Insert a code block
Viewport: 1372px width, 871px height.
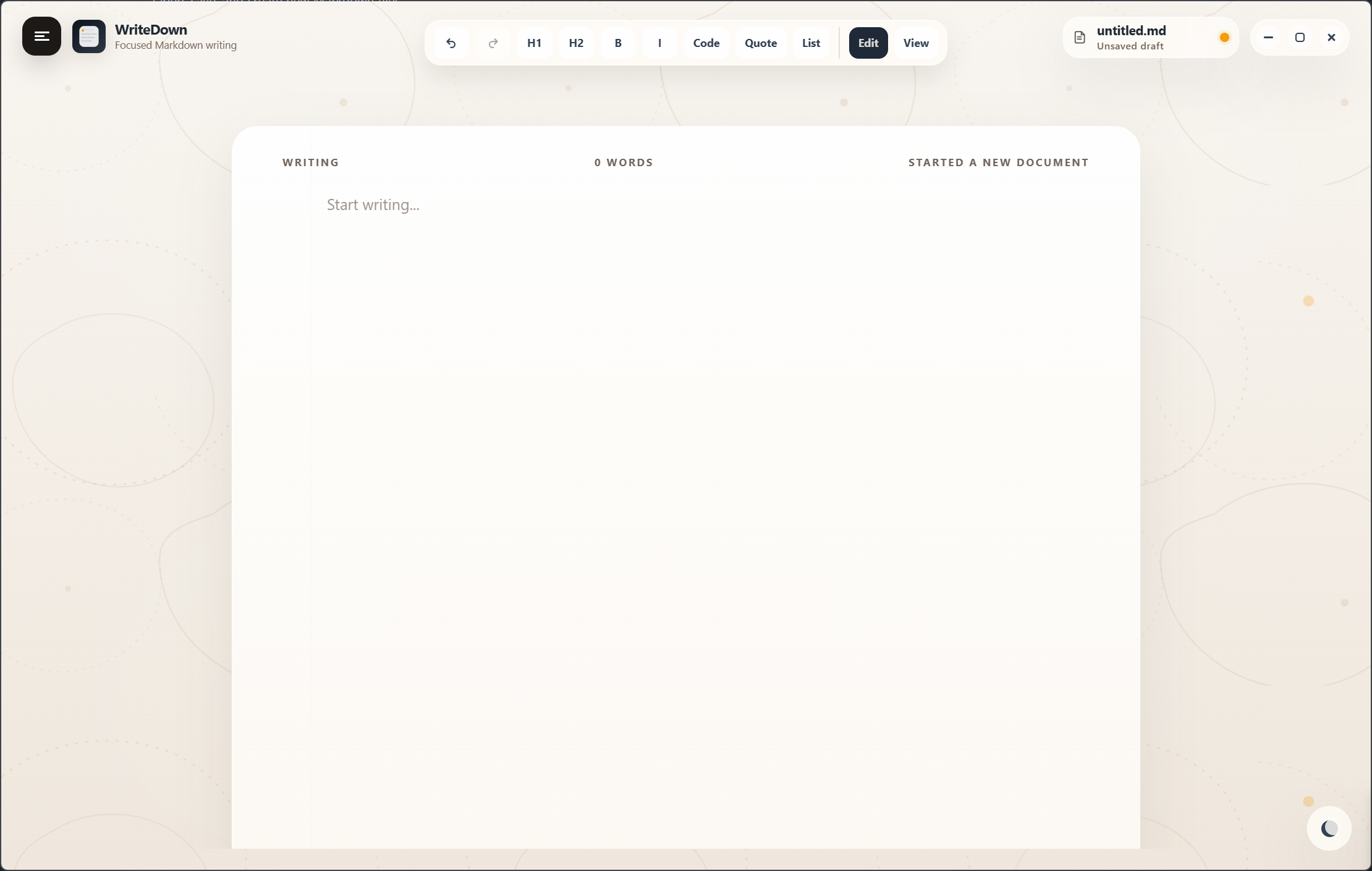pyautogui.click(x=706, y=43)
